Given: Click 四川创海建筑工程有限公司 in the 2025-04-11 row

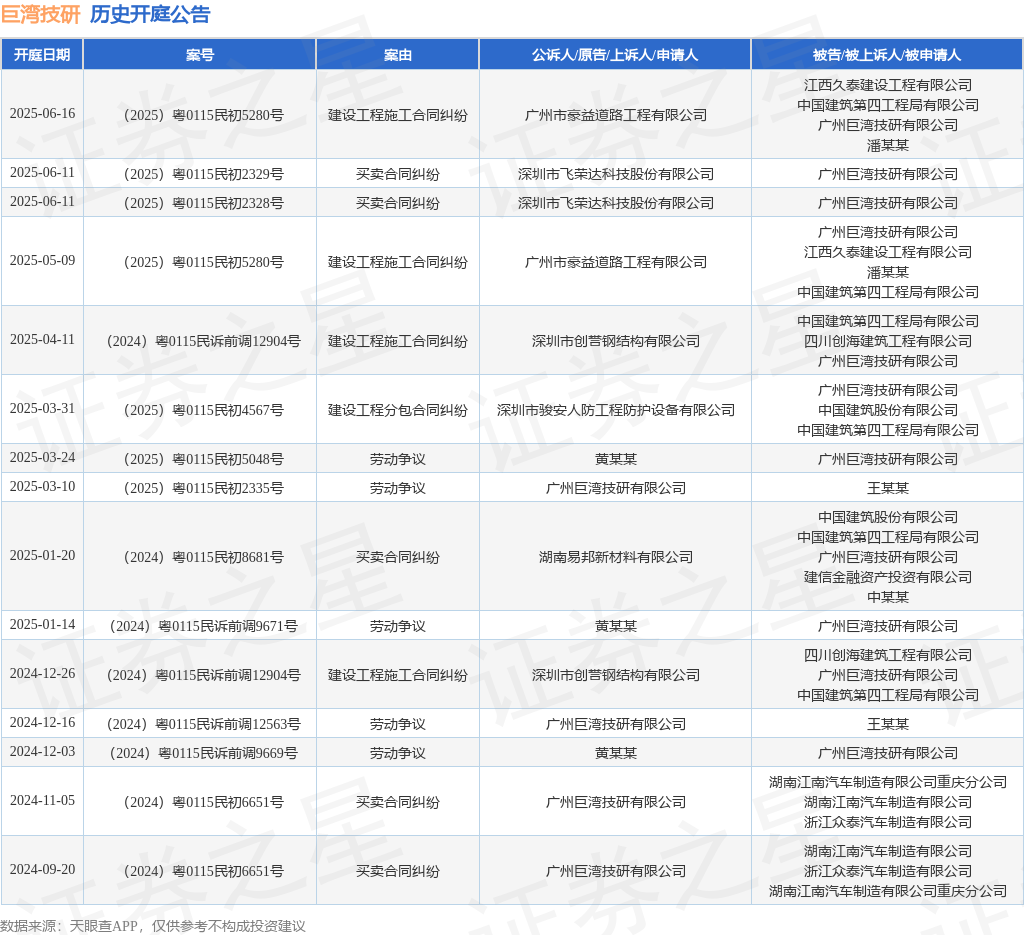Looking at the screenshot, I should click(x=888, y=341).
